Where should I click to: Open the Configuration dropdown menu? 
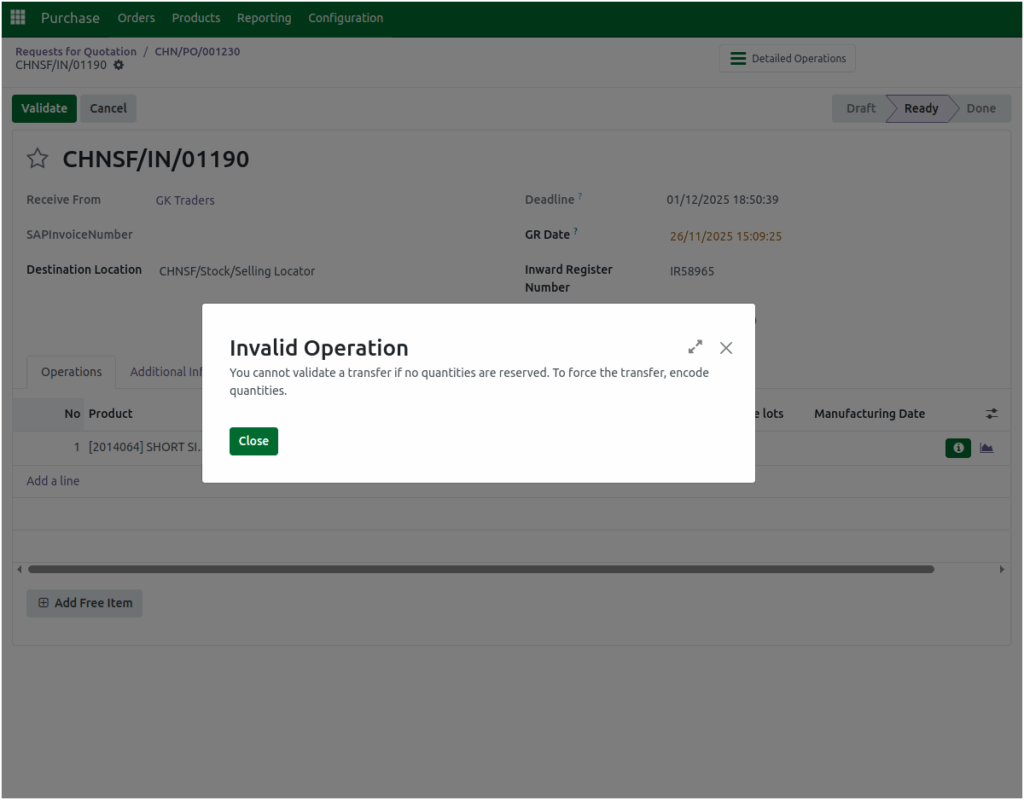[345, 17]
